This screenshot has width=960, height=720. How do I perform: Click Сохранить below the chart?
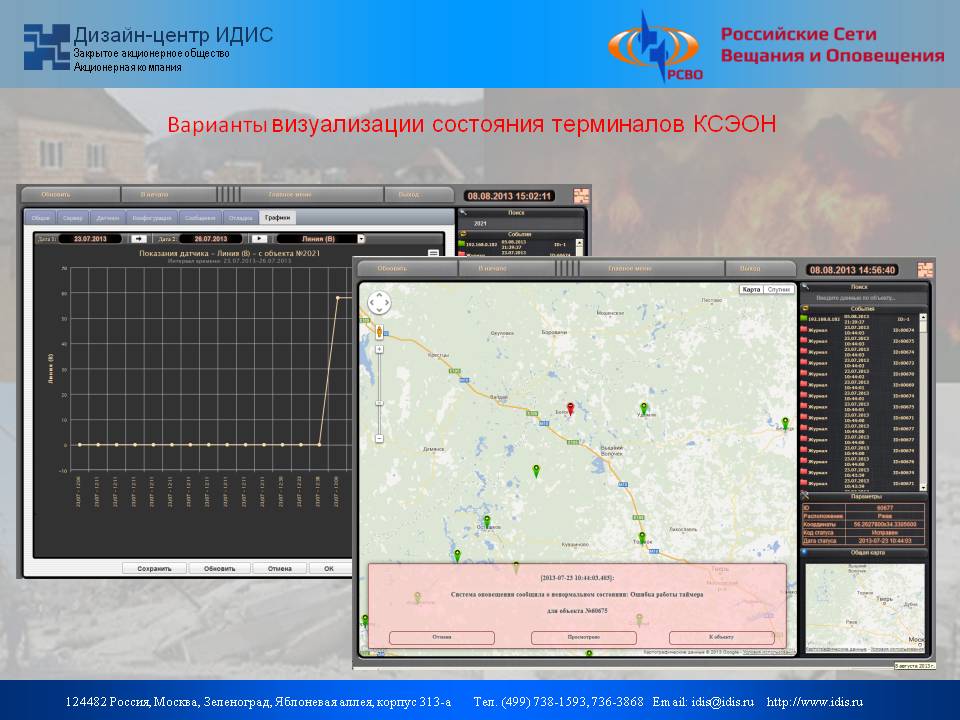click(x=154, y=569)
